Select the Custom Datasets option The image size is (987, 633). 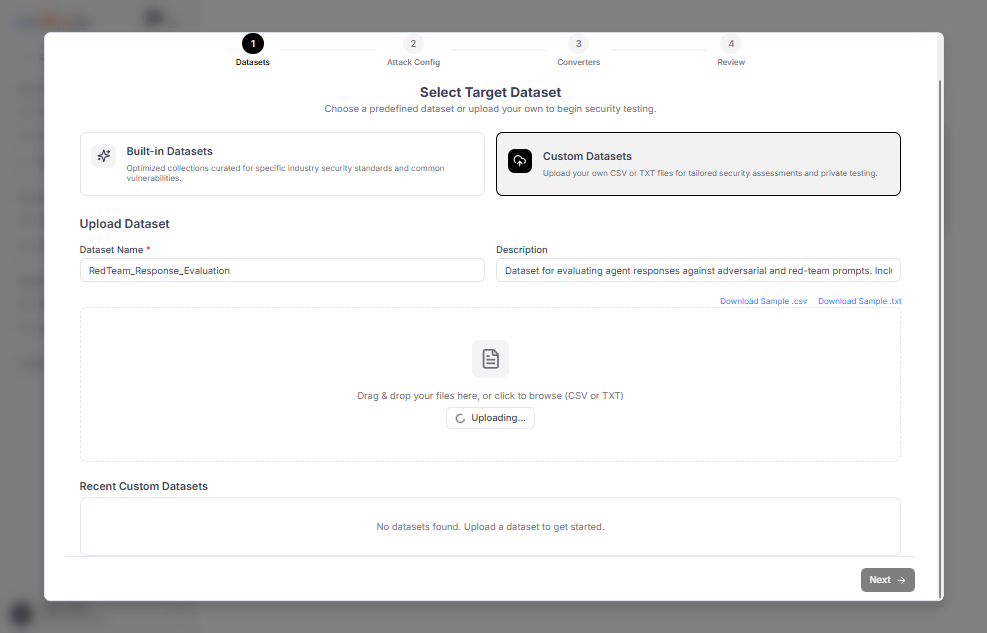699,163
